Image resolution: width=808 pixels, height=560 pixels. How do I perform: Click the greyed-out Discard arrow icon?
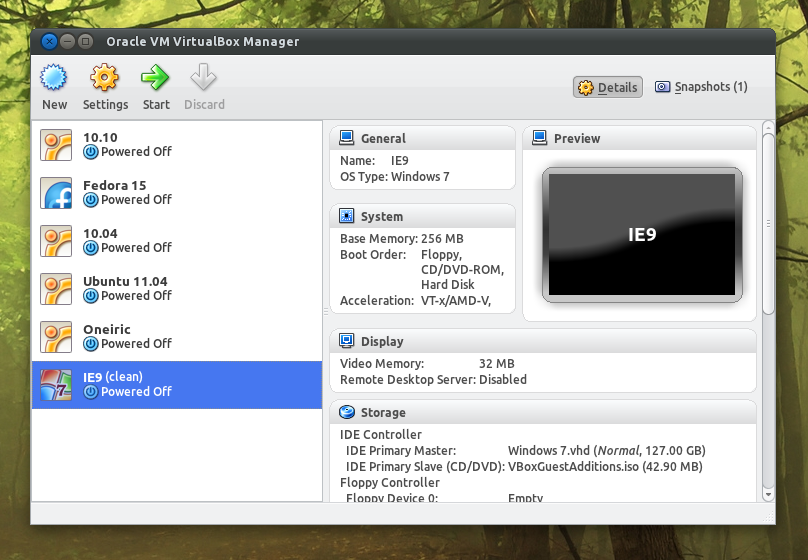pyautogui.click(x=204, y=77)
